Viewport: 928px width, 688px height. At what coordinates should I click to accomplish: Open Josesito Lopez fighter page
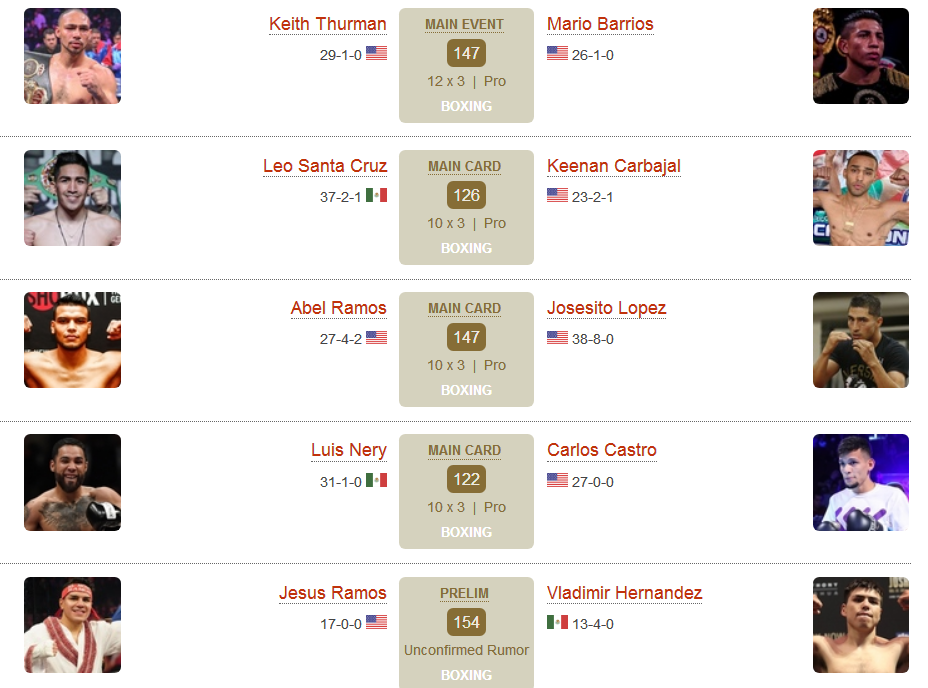pyautogui.click(x=607, y=308)
